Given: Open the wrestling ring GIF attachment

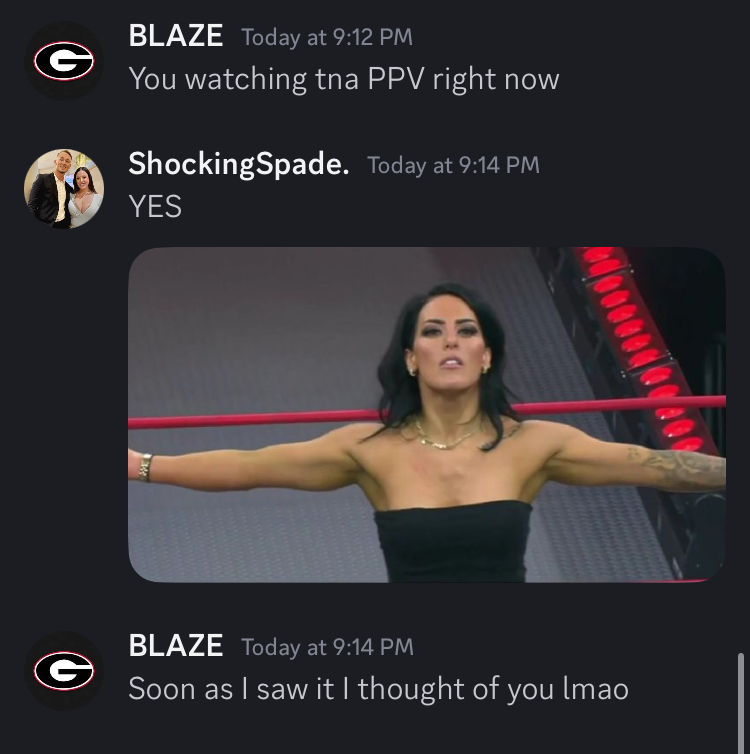Looking at the screenshot, I should click(x=427, y=415).
